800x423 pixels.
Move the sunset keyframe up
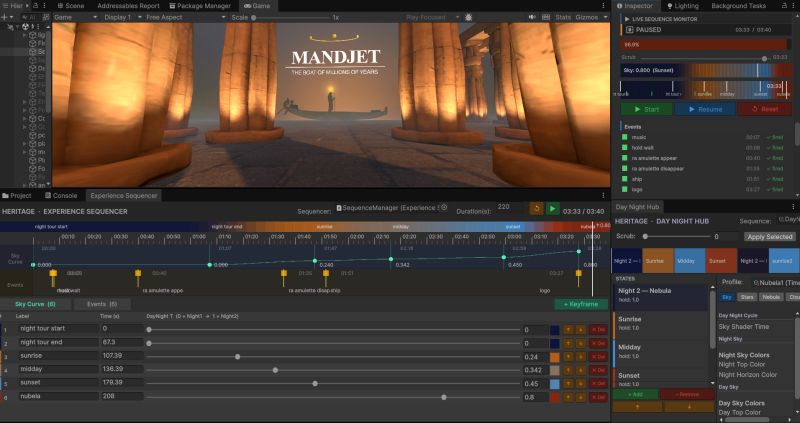tap(568, 384)
